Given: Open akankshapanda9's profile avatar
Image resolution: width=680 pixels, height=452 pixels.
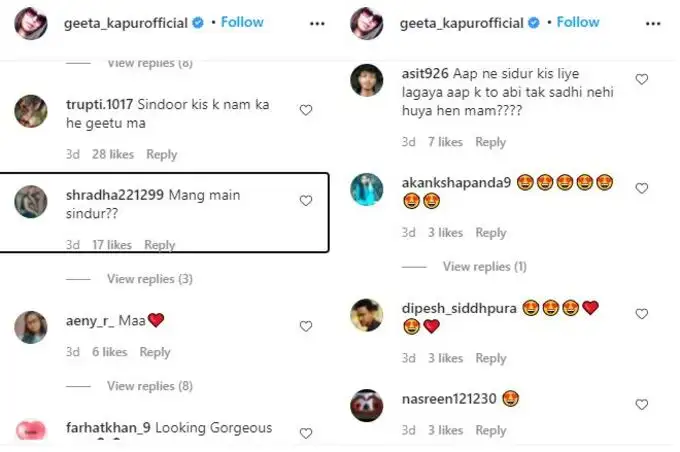Looking at the screenshot, I should 368,189.
